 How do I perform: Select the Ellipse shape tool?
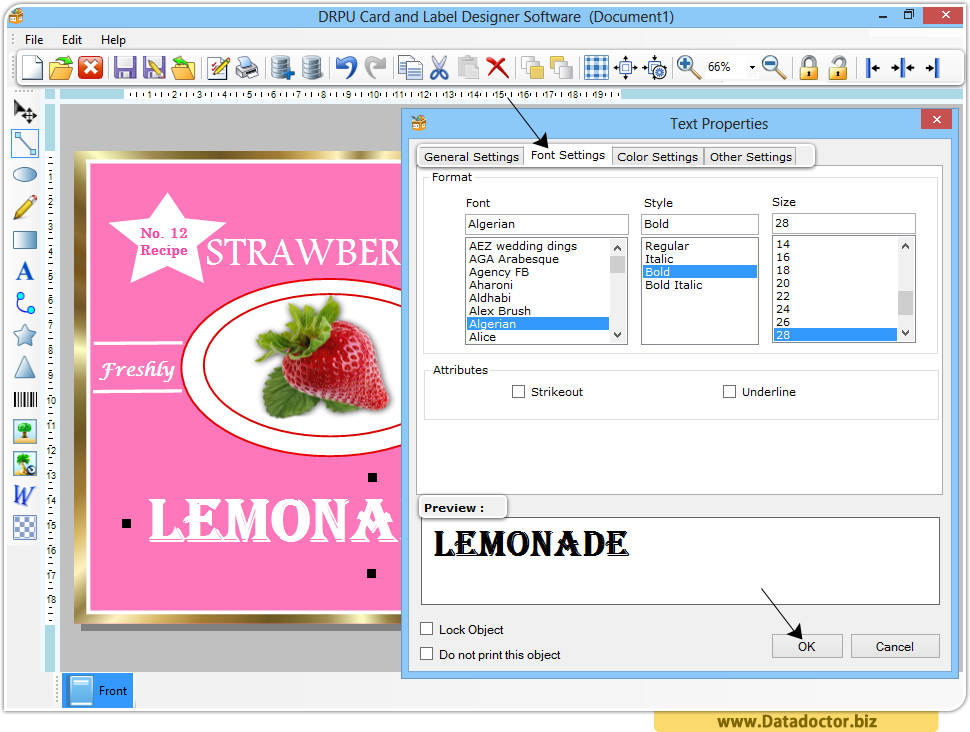click(24, 175)
